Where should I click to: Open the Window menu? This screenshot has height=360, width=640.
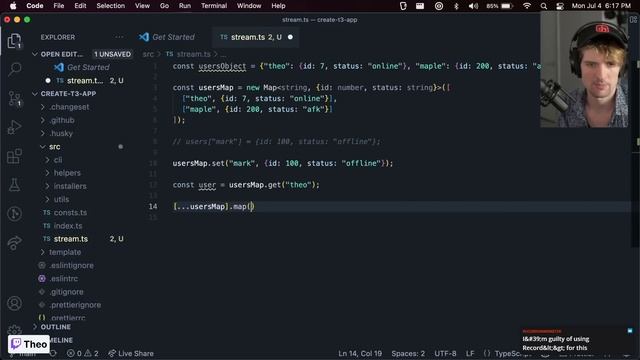(x=249, y=6)
